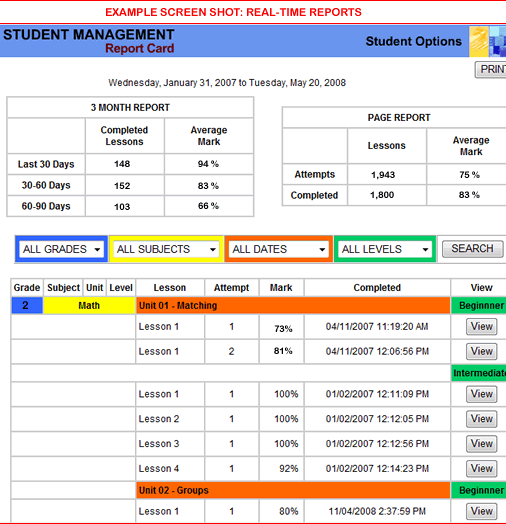The image size is (506, 524).
Task: Click the STUDENT MANAGEMENT title
Action: (89, 35)
